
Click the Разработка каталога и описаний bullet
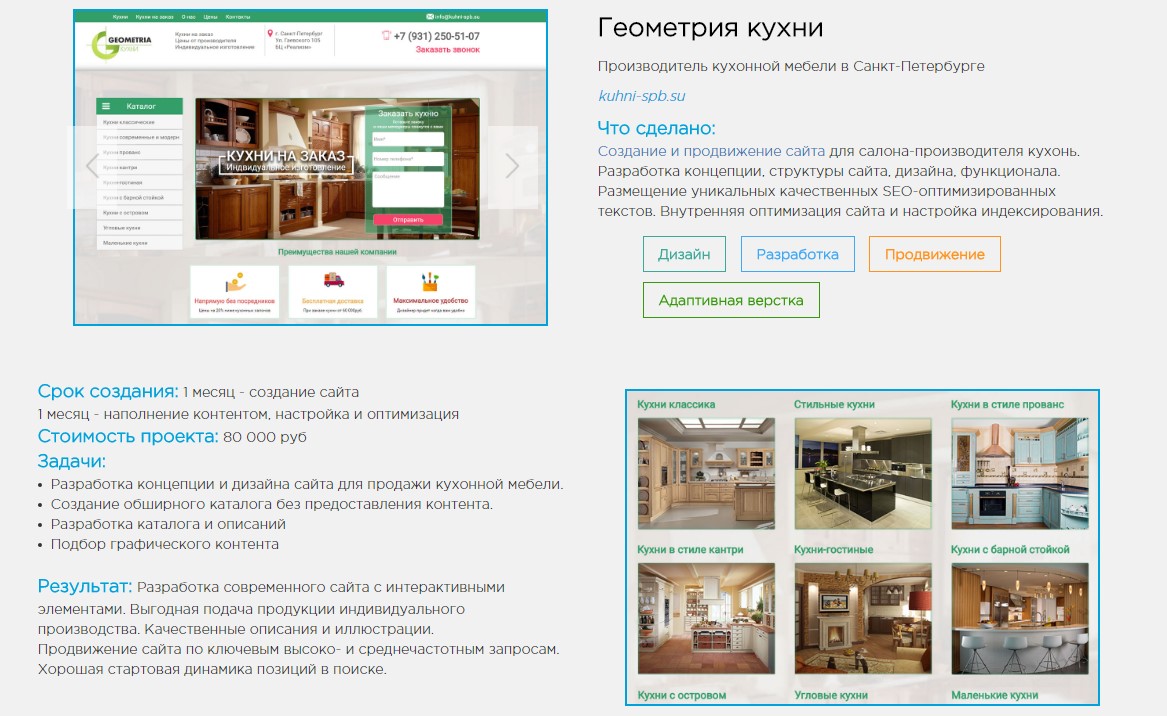click(x=168, y=524)
